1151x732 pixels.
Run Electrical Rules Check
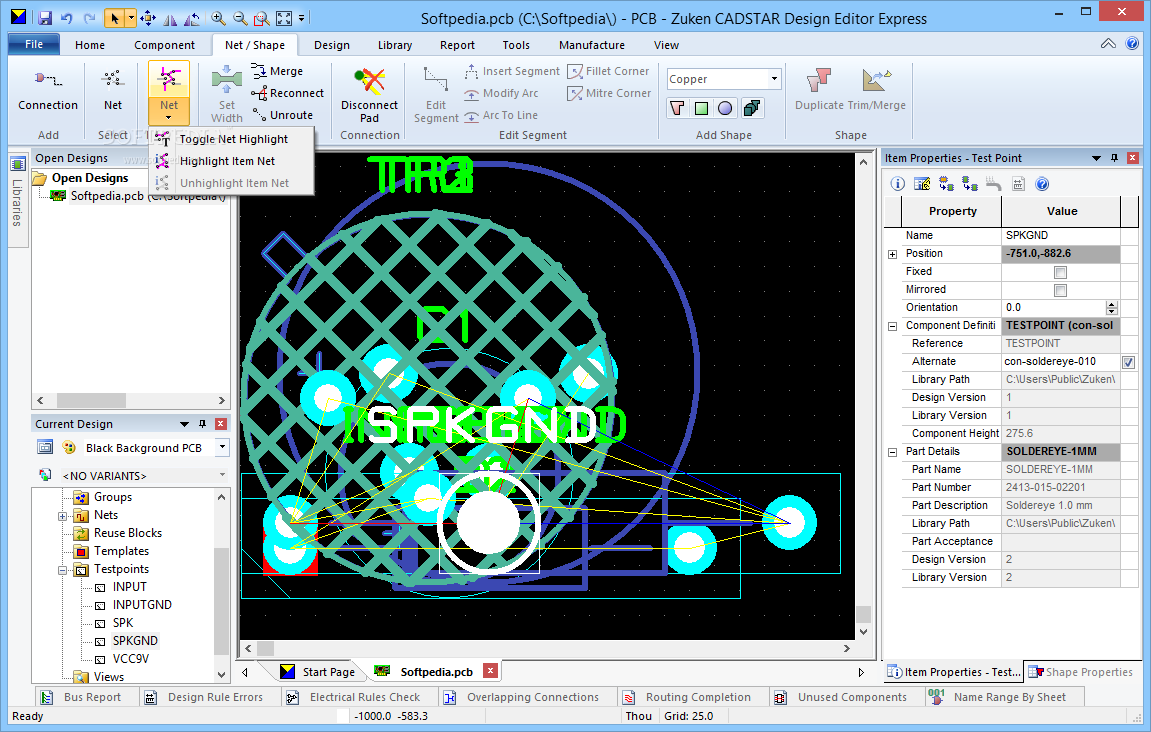(354, 697)
